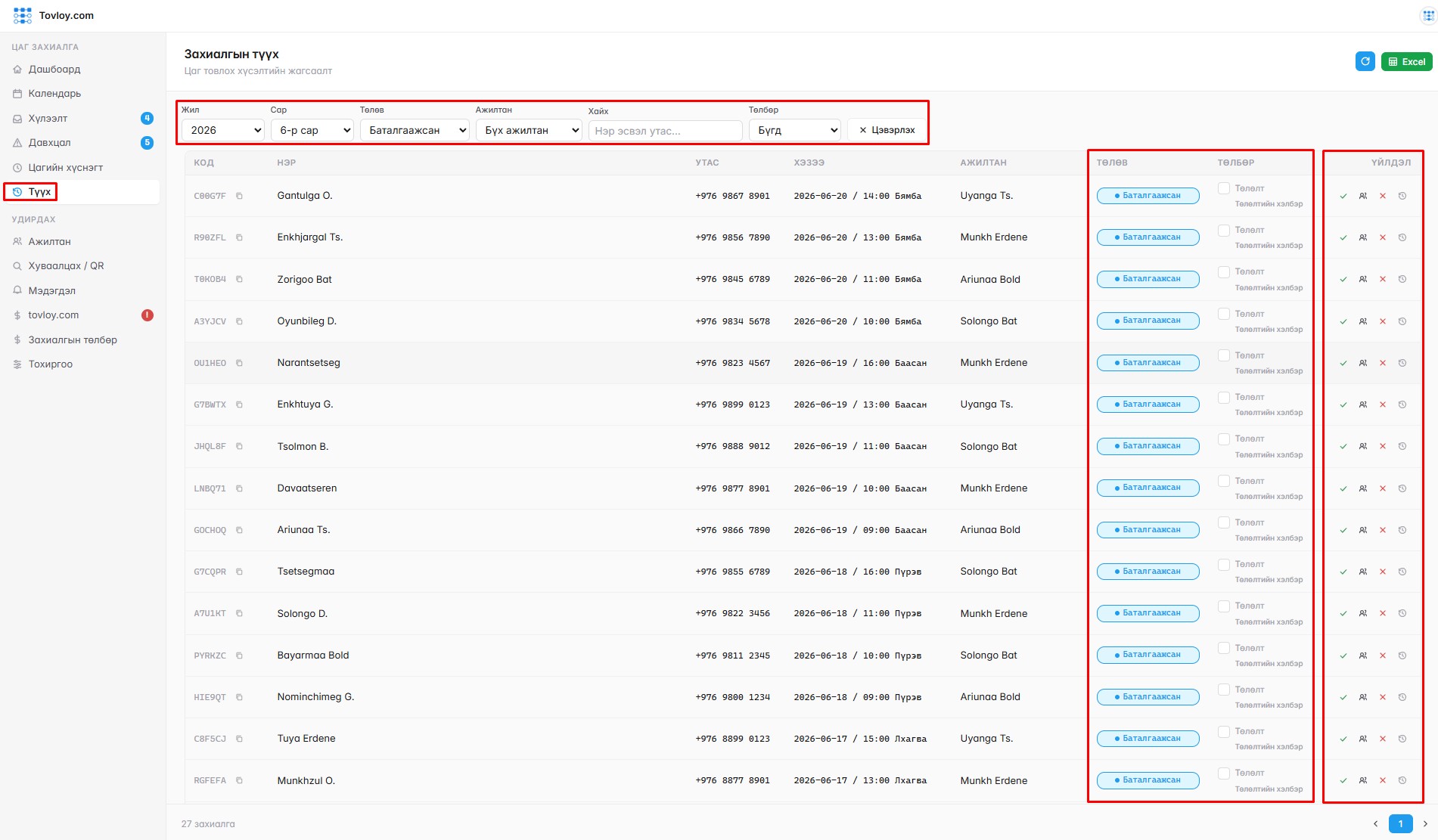Screen dimensions: 1438x840
Task: Click the Tovloy.com logo icon in header
Action: tap(23, 15)
